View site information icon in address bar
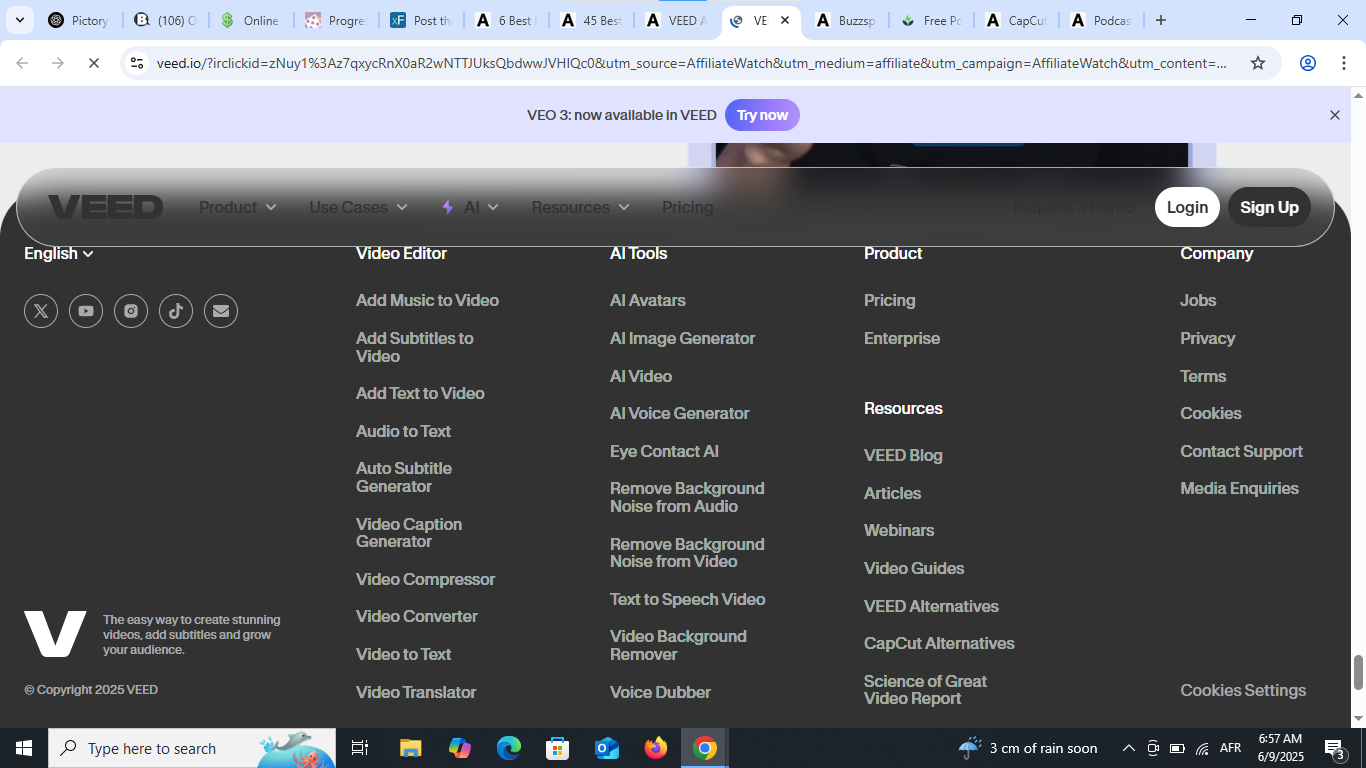 click(x=137, y=63)
